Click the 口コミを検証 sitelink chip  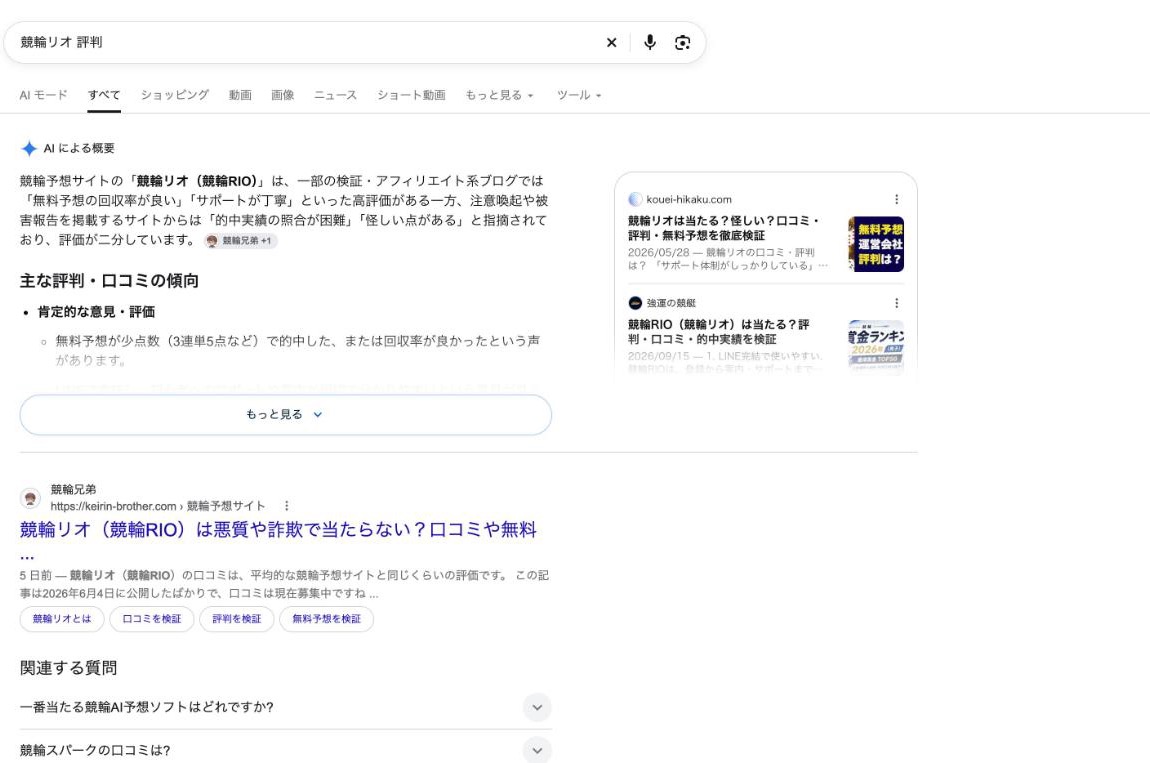point(152,618)
